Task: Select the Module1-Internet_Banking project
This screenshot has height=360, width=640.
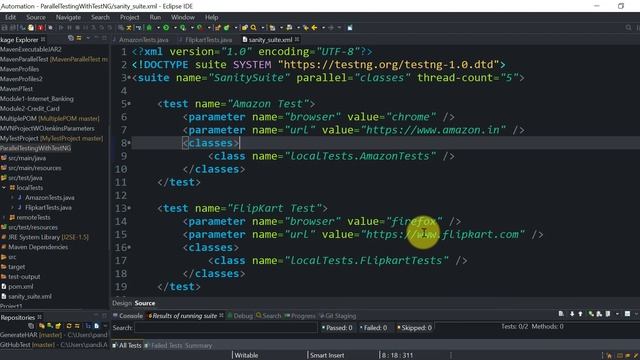Action: (x=37, y=99)
